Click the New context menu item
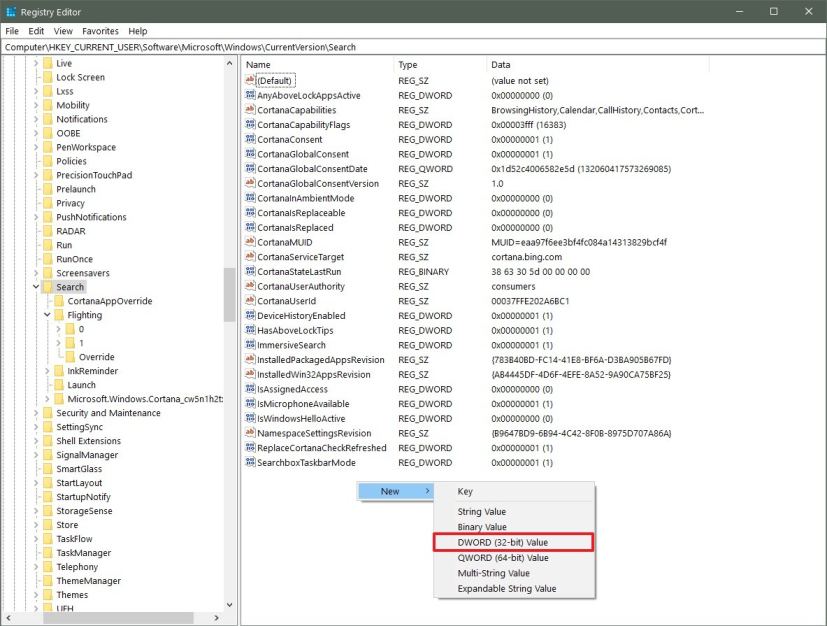Screen dimensions: 827x626 396,491
